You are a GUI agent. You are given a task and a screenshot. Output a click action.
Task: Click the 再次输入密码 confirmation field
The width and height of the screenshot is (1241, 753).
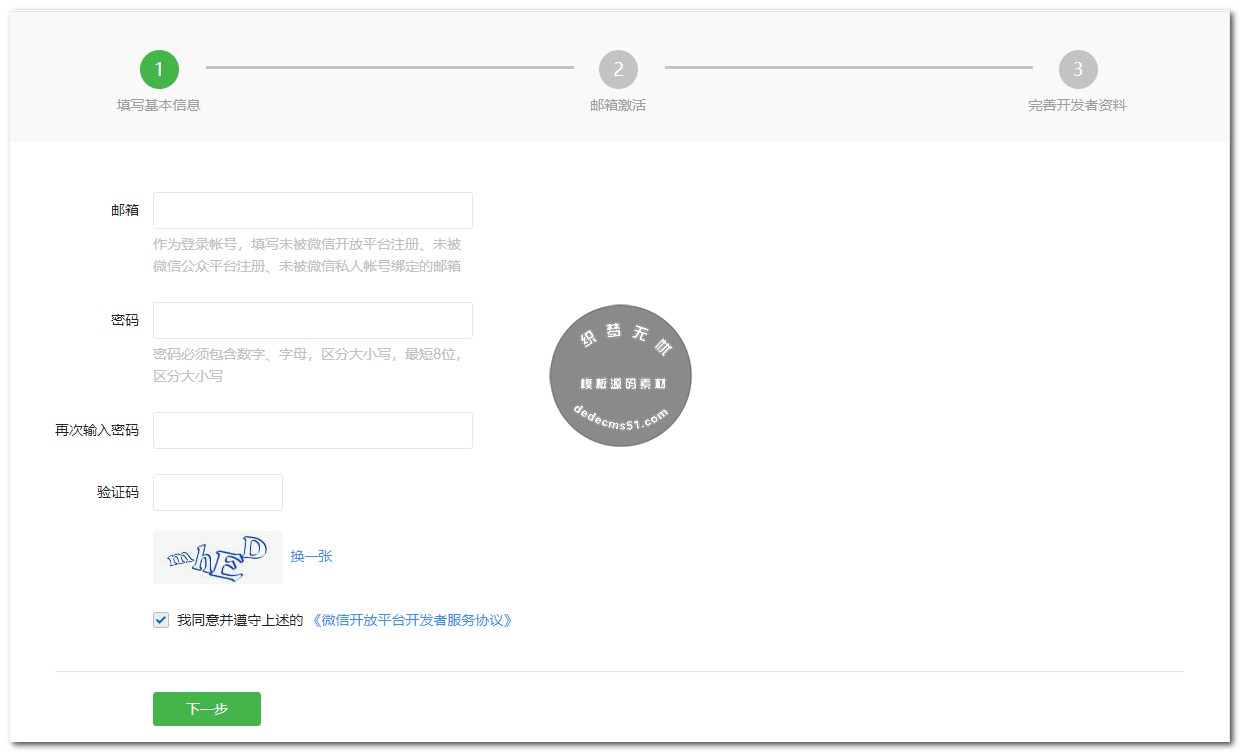[x=312, y=430]
